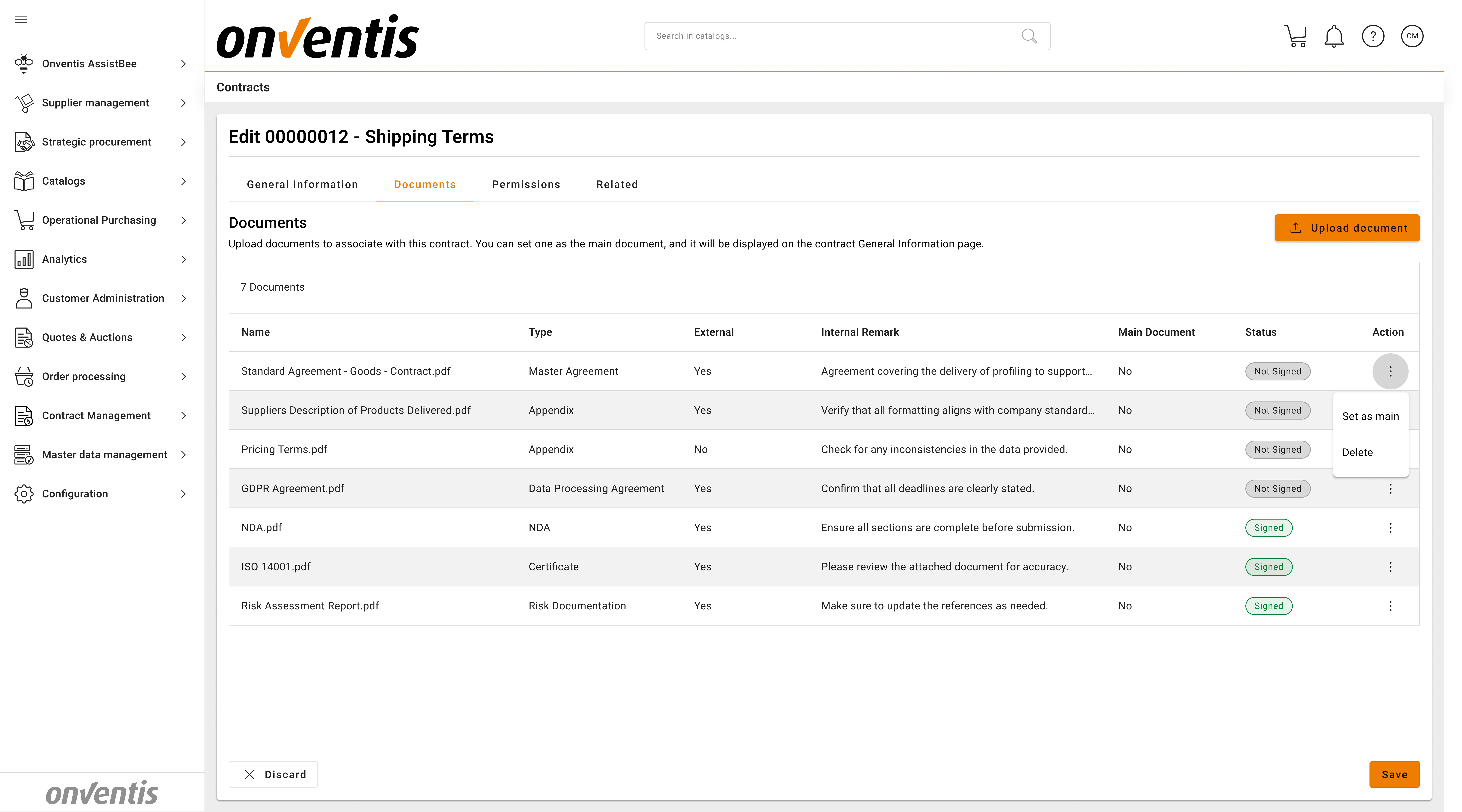1462x812 pixels.
Task: Choose Set as main from context menu
Action: click(x=1370, y=417)
